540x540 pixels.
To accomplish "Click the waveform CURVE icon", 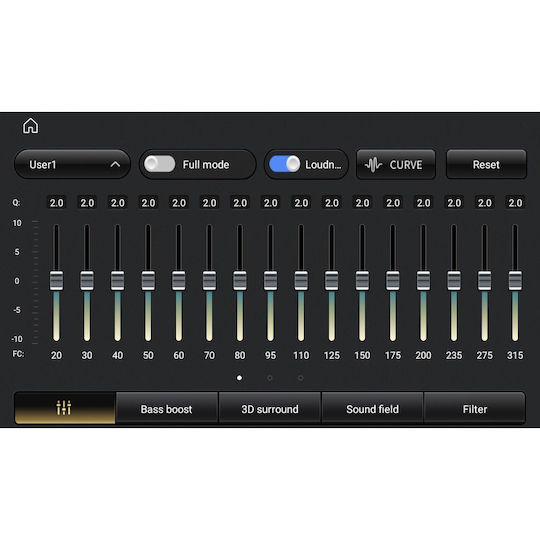I will click(x=373, y=165).
